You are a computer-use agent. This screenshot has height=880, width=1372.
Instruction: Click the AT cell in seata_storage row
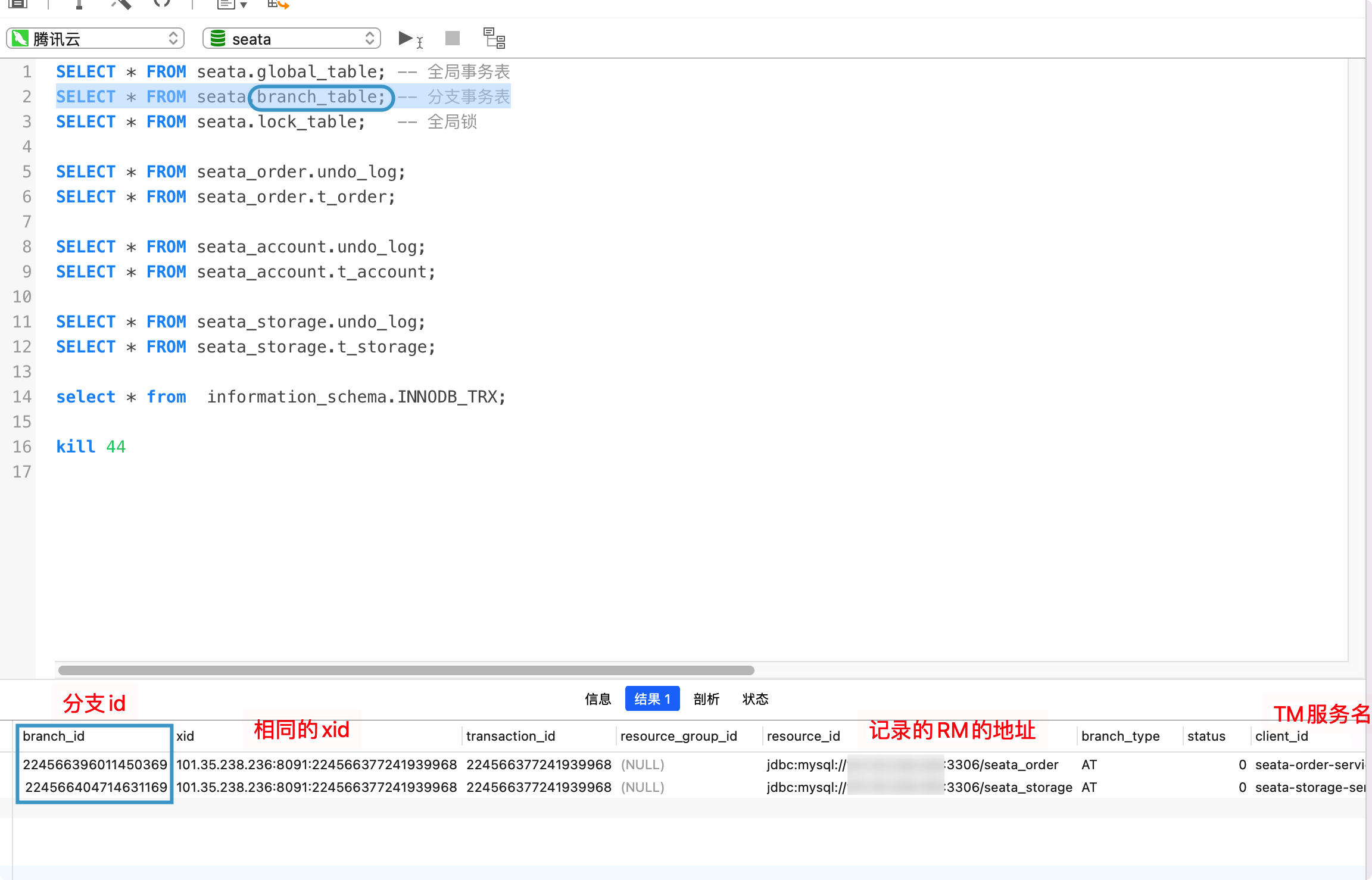pos(1089,787)
